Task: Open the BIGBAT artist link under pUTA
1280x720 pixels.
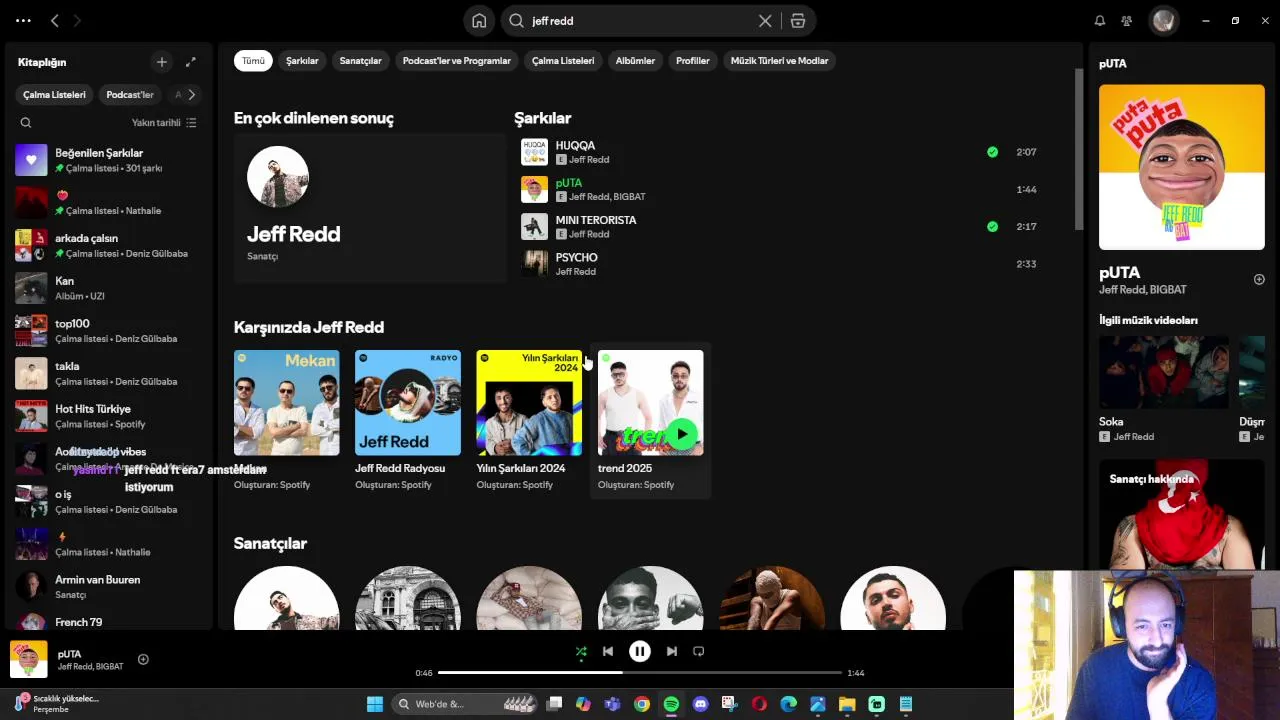Action: click(x=630, y=197)
